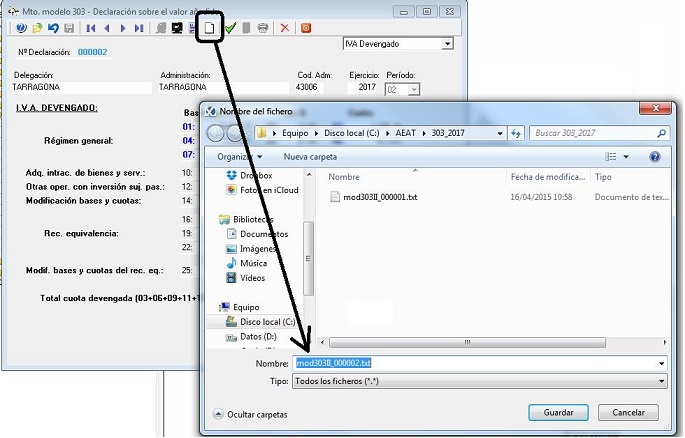Click the blue help question-mark toolbar icon
The image size is (685, 438).
click(x=21, y=28)
